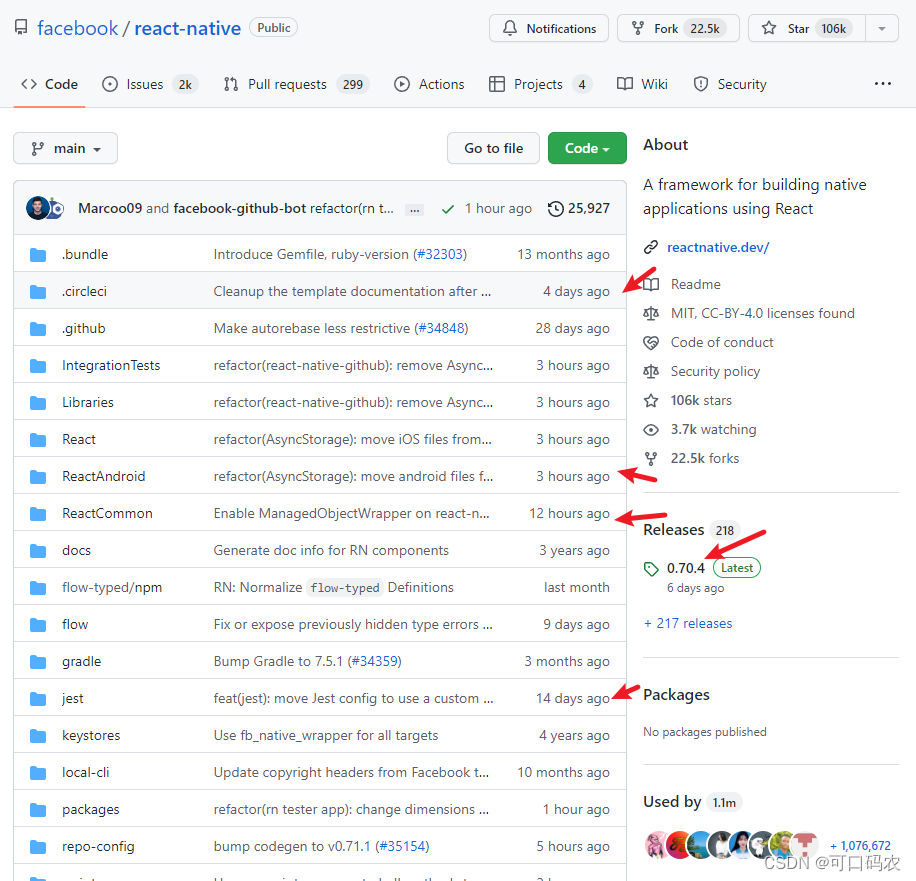Open the main branch dropdown

pyautogui.click(x=65, y=148)
